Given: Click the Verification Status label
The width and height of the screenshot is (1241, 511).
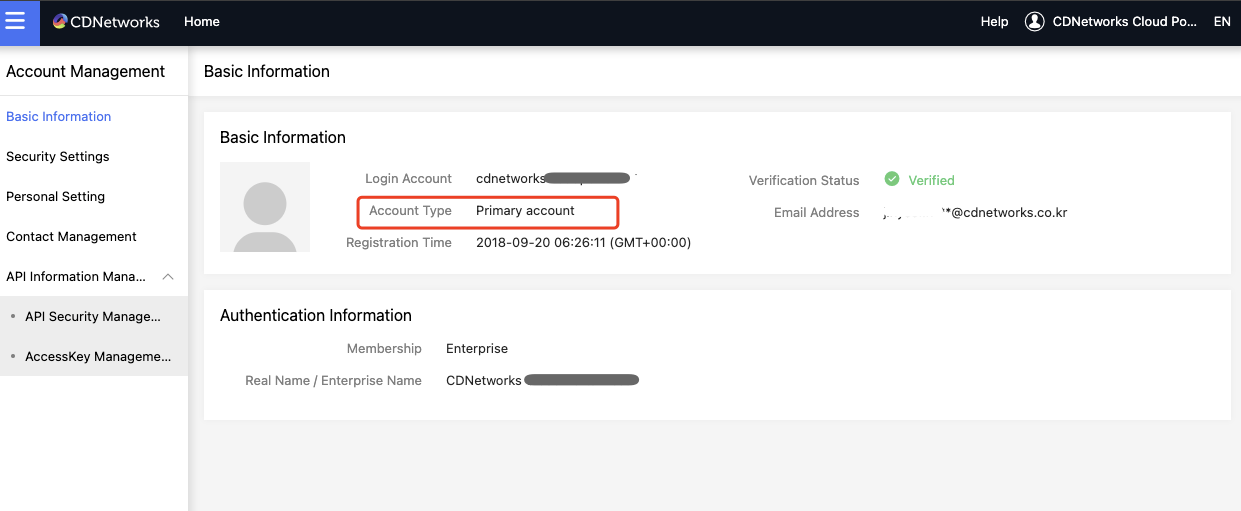Looking at the screenshot, I should 804,181.
